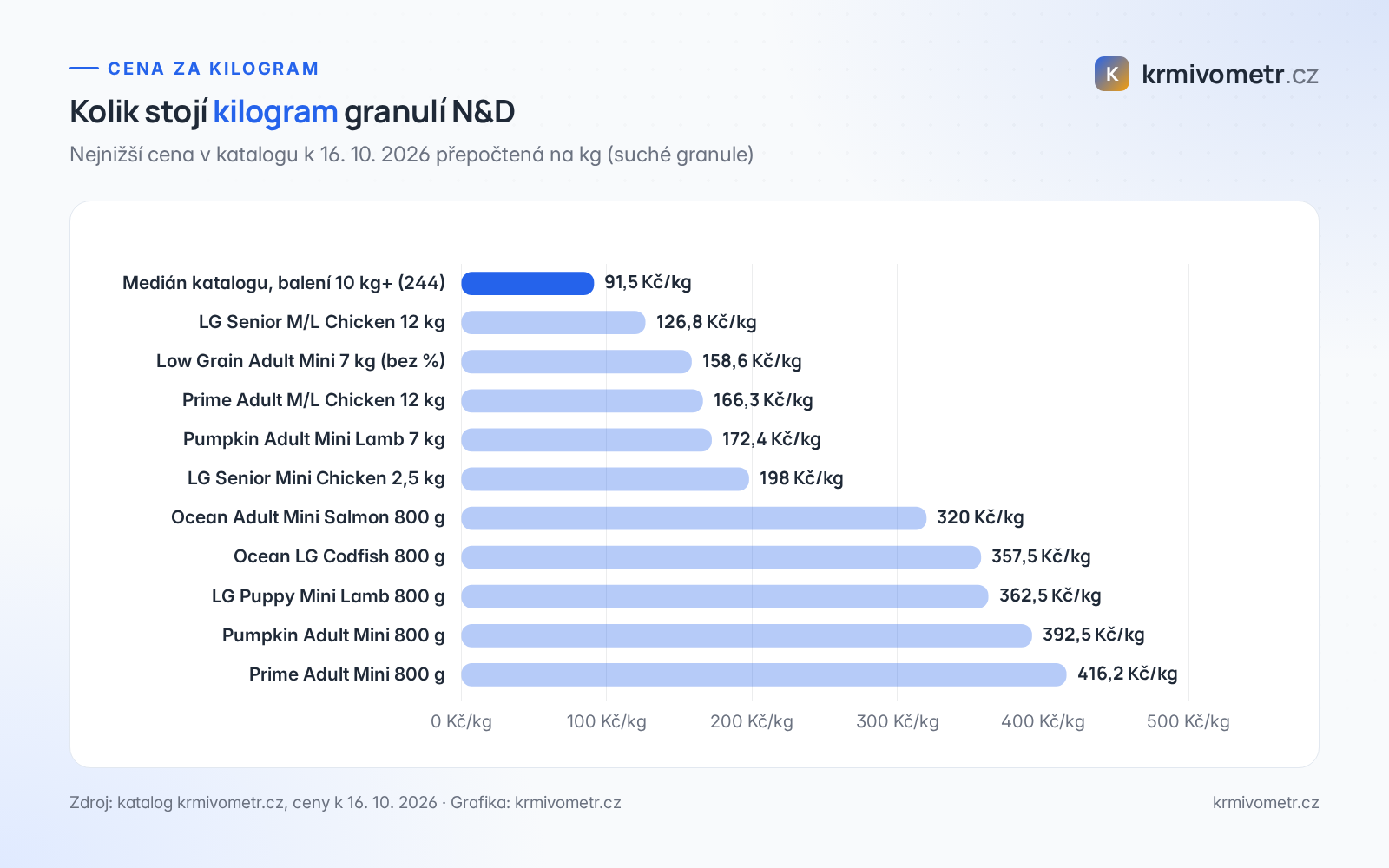The width and height of the screenshot is (1389, 868).
Task: Open the footer krmivometr.cz link at right
Action: click(1266, 802)
